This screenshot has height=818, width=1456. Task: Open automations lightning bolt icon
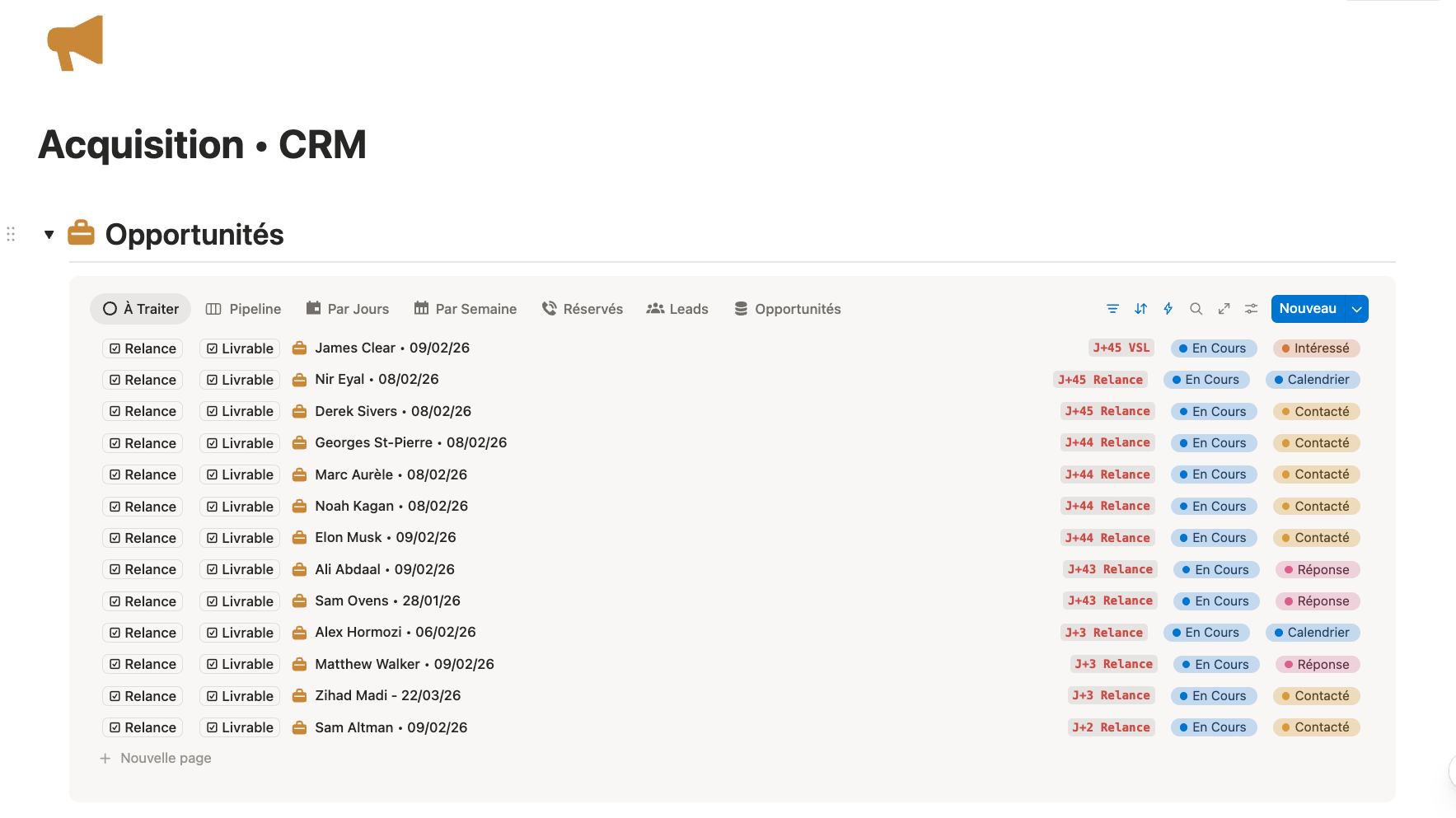pos(1168,309)
